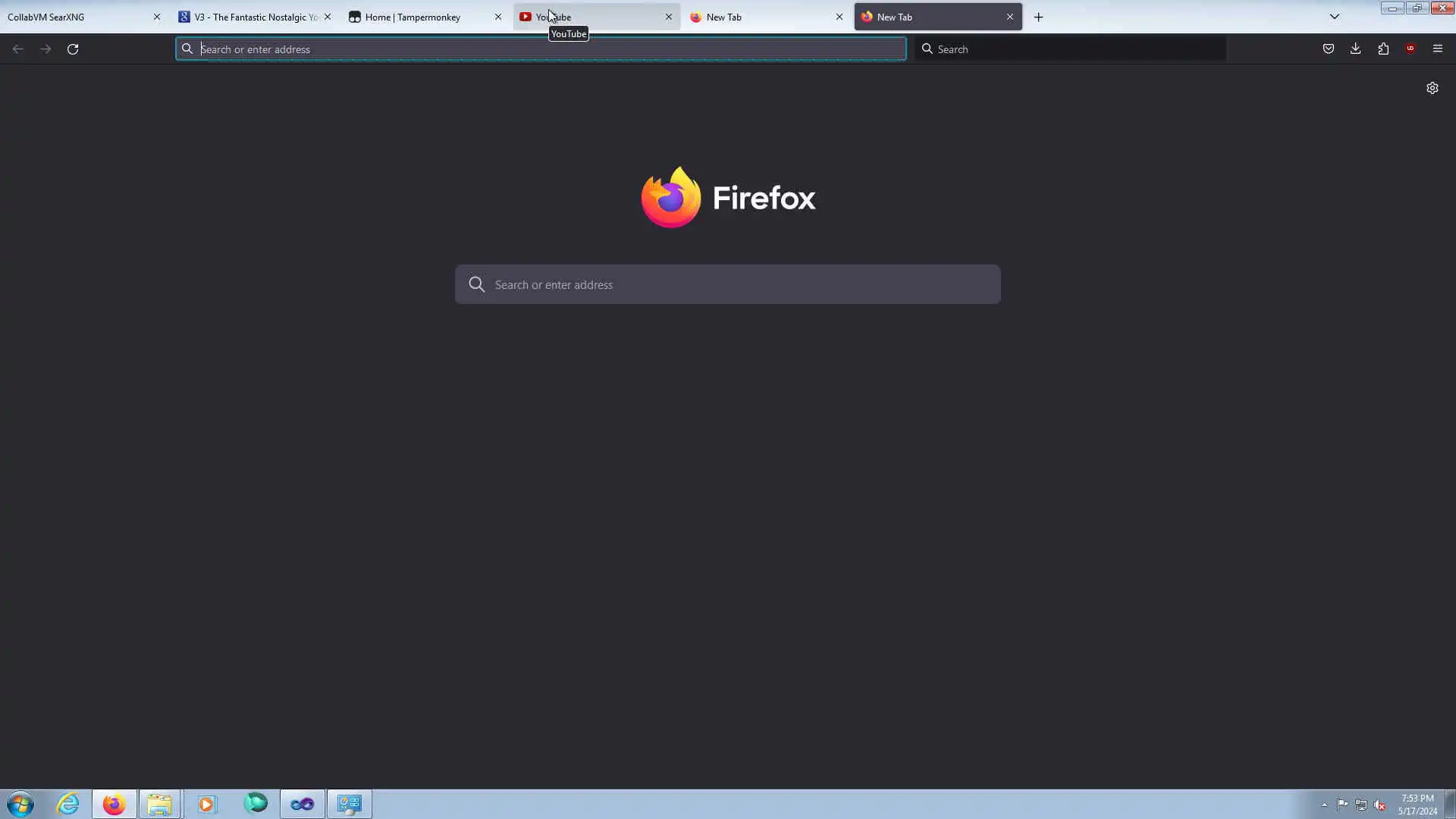Image resolution: width=1456 pixels, height=819 pixels.
Task: Close the Tampermonkey tab
Action: click(498, 17)
